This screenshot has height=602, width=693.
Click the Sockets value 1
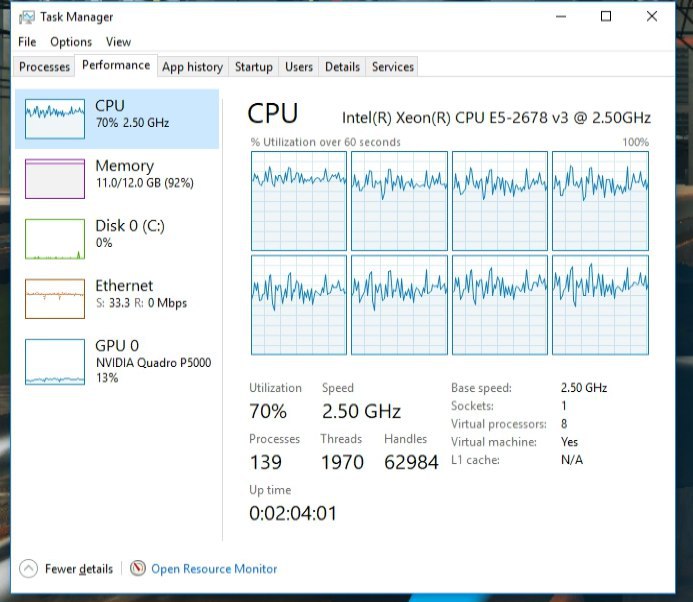(564, 406)
